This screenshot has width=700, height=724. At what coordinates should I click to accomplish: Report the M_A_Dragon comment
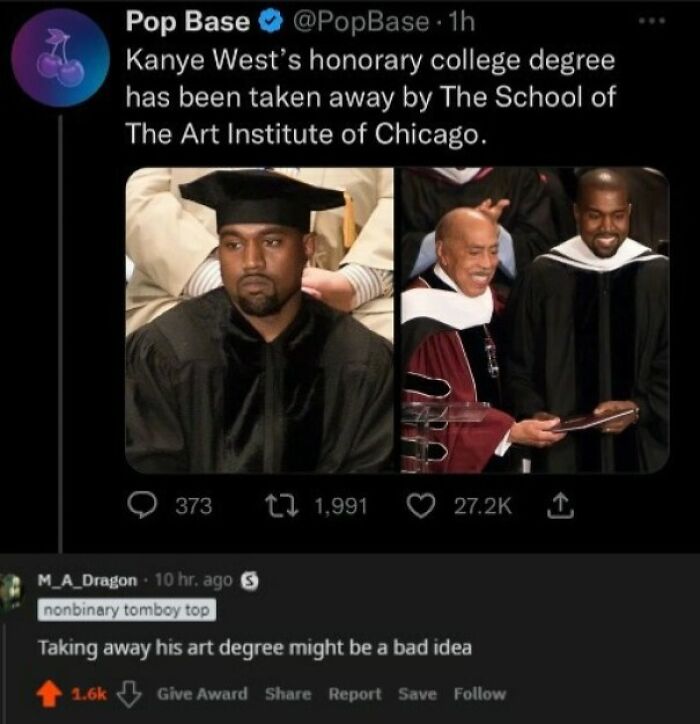355,694
